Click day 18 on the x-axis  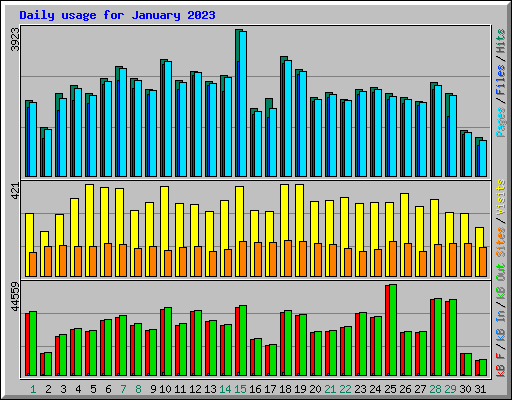point(285,389)
